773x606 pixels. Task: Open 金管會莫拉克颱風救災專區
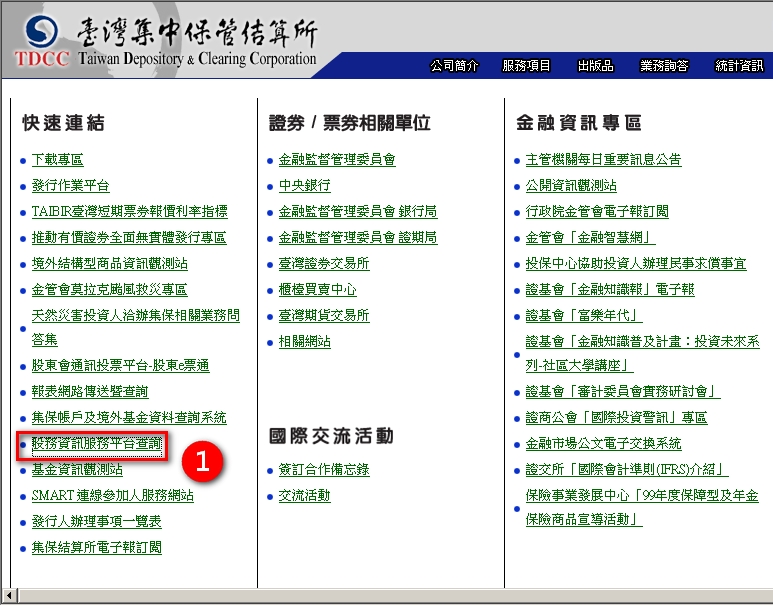tap(109, 289)
